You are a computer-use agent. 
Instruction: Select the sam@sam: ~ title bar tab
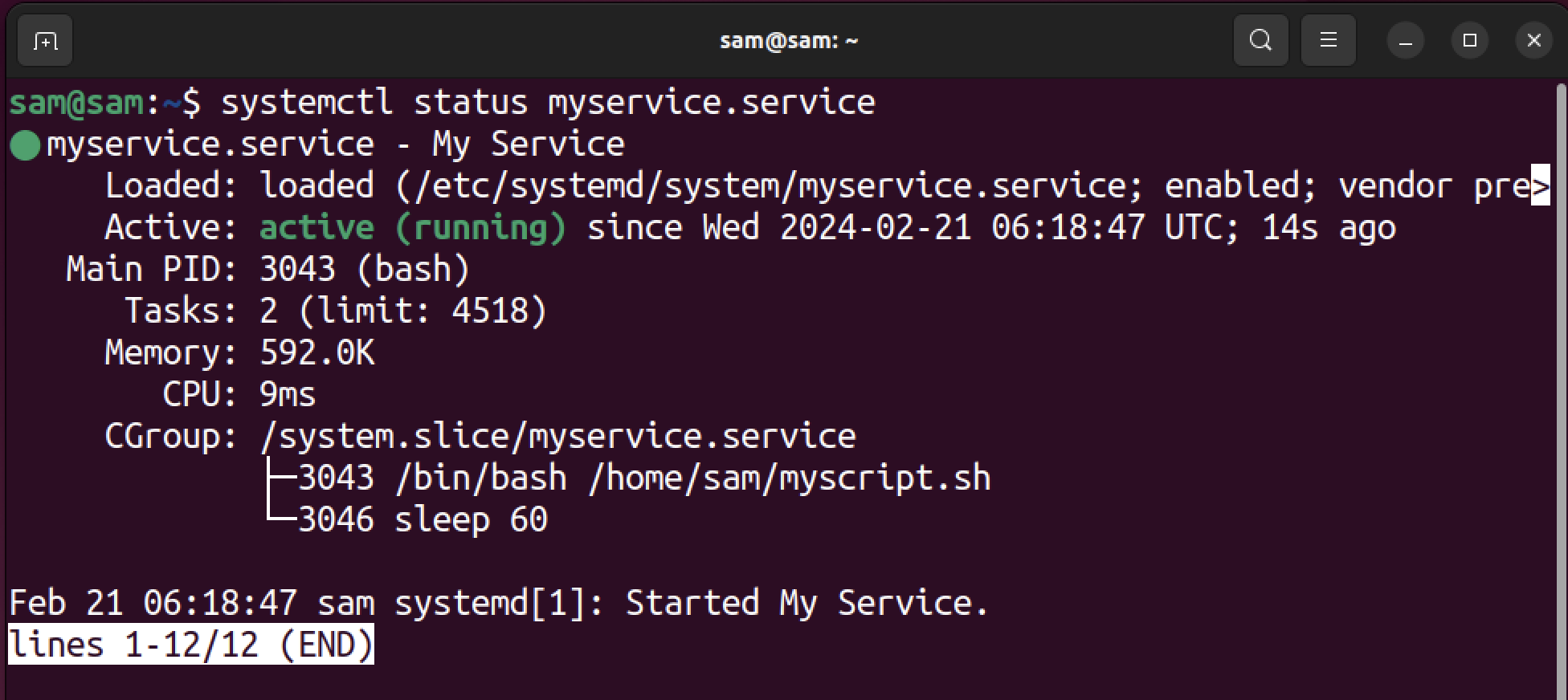(x=788, y=39)
